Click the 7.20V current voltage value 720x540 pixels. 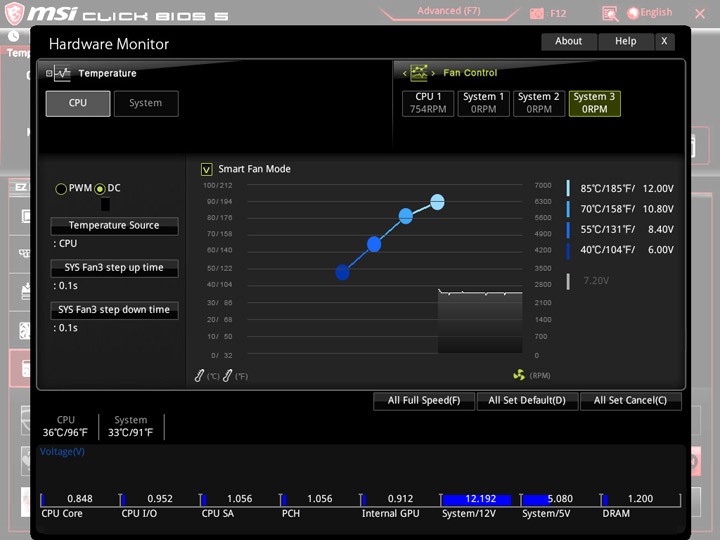tap(596, 281)
